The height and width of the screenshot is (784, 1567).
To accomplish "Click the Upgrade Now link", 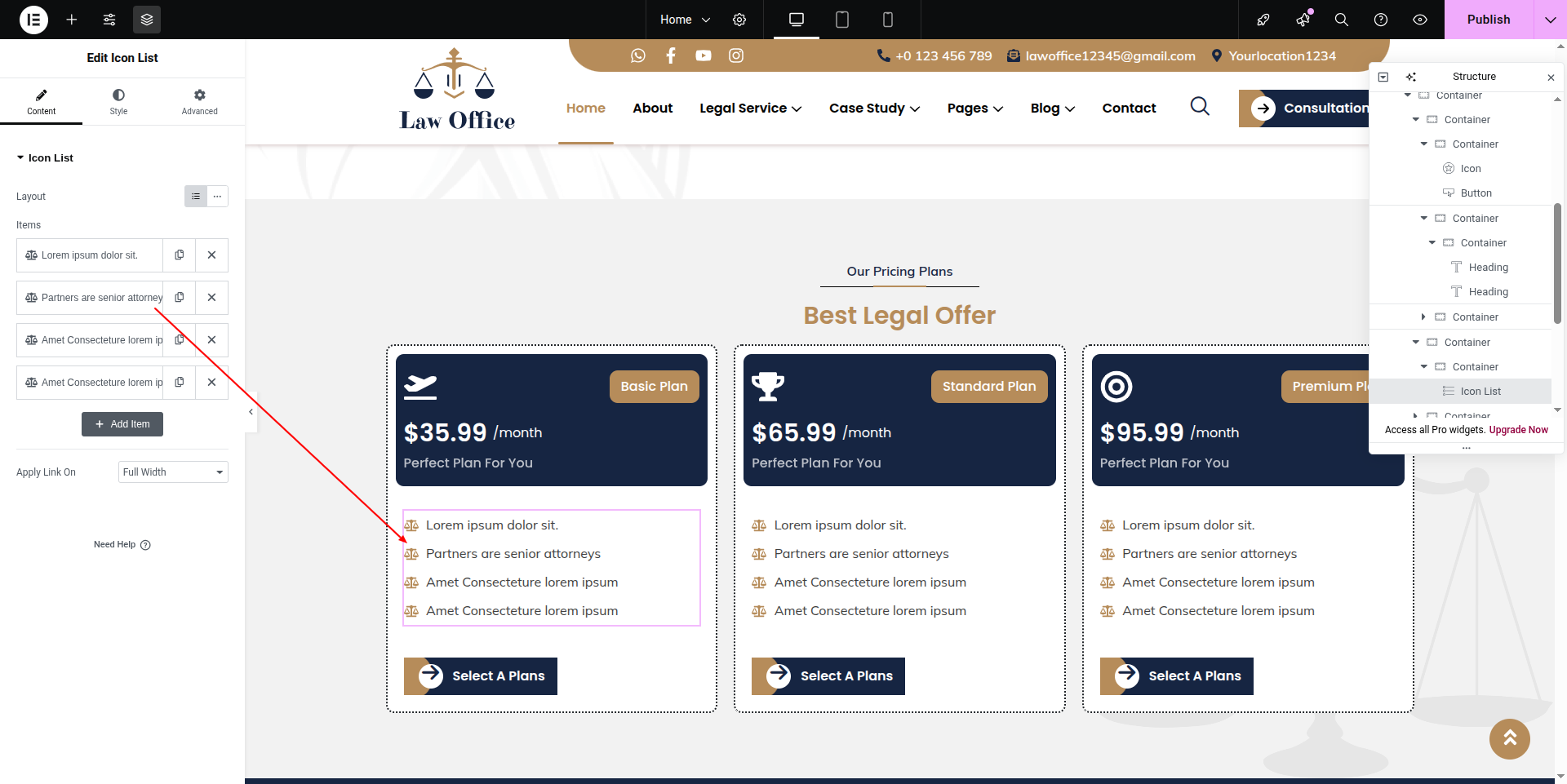I will point(1518,430).
